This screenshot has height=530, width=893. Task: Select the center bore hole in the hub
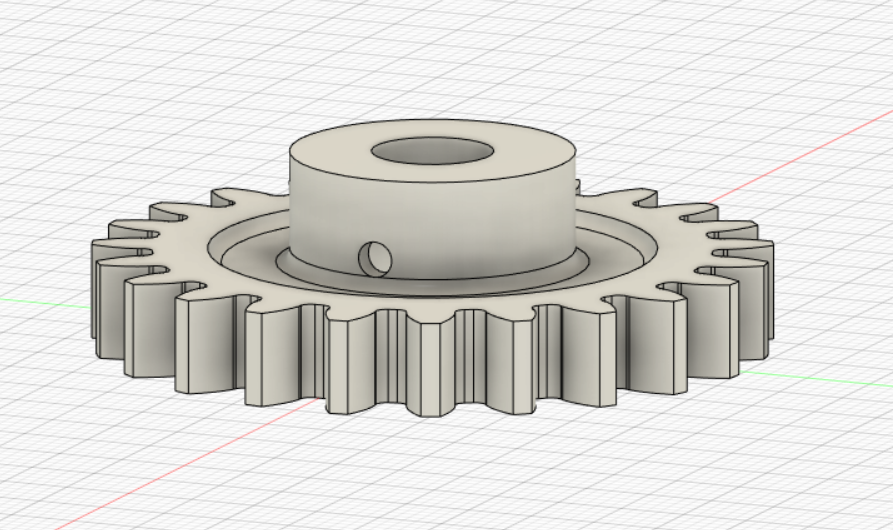click(x=432, y=151)
